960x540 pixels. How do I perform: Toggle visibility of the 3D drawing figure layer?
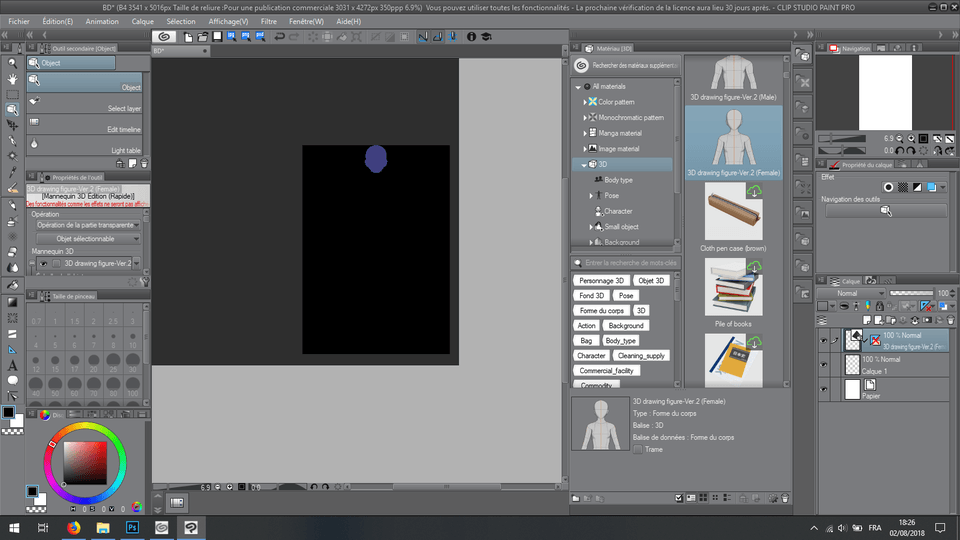click(x=823, y=340)
